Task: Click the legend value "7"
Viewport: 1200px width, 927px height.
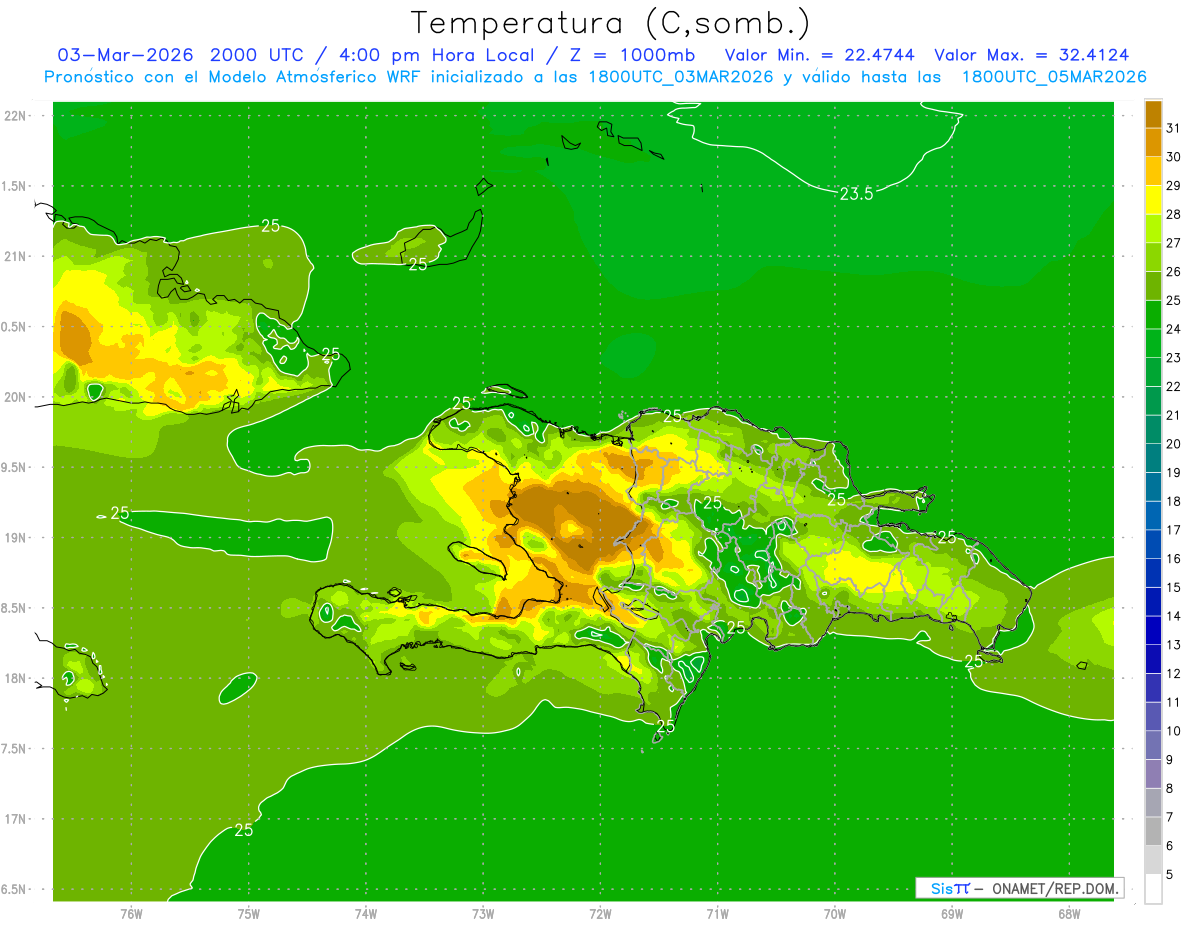Action: tap(1170, 817)
